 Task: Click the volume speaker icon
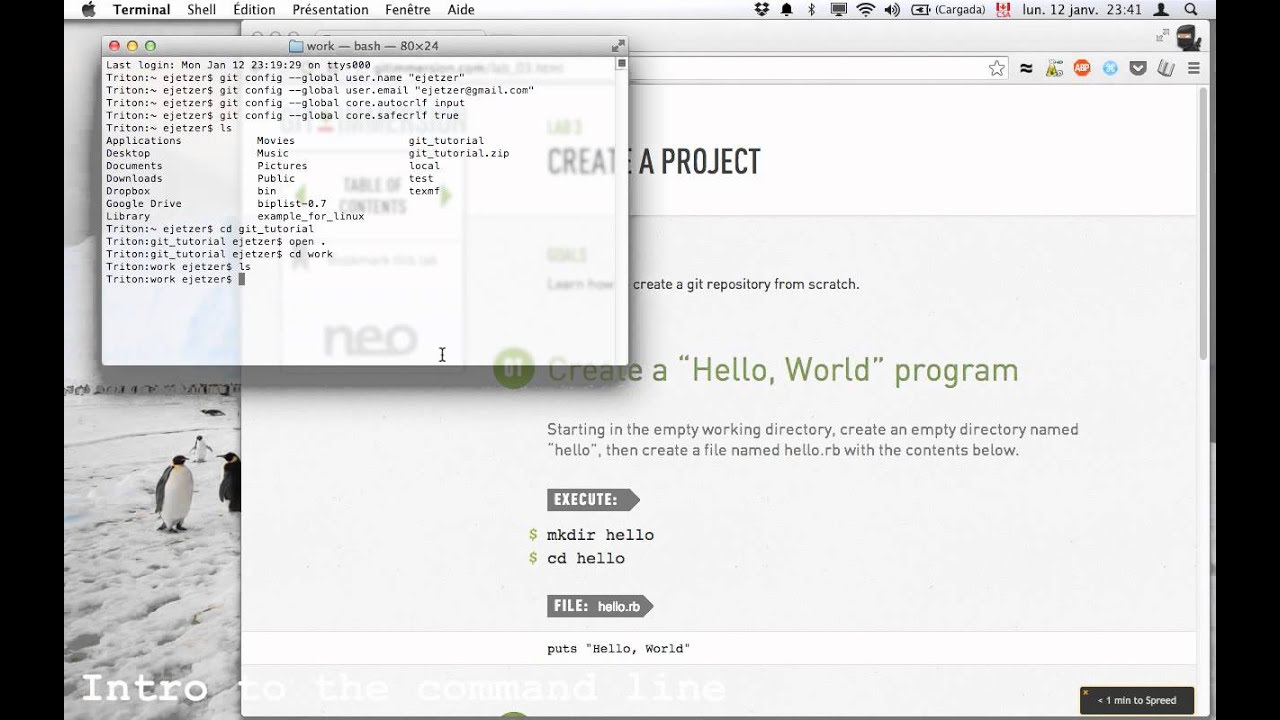(x=892, y=10)
